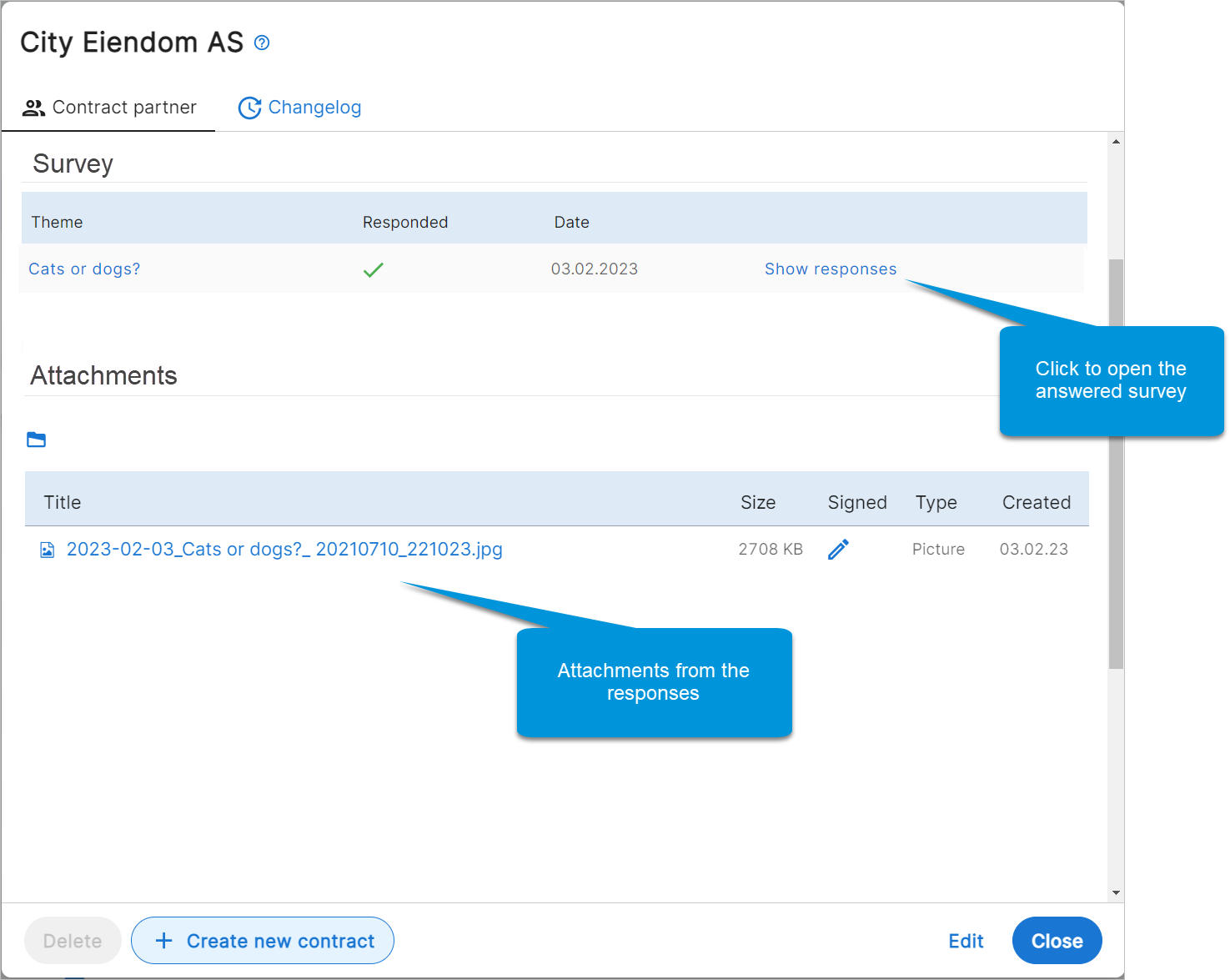
Task: Click the Theme column header in Survey
Action: pos(57,222)
